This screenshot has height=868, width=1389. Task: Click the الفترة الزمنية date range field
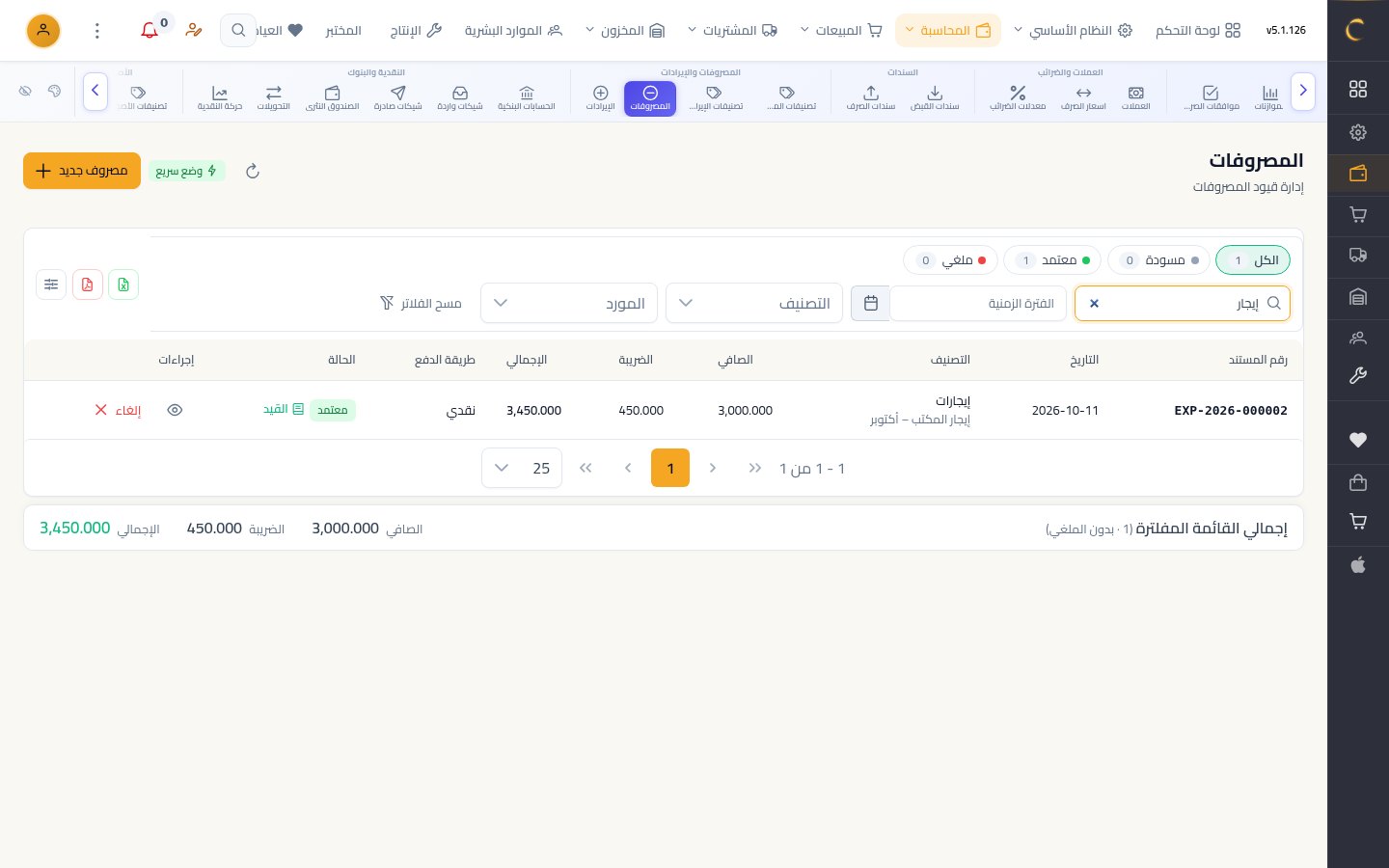click(x=978, y=303)
